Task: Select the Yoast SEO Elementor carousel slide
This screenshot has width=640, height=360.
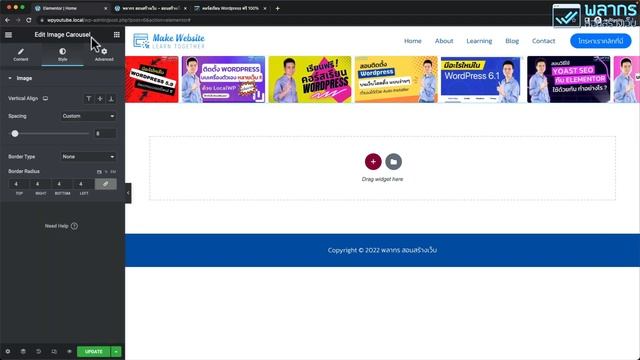Action: click(568, 79)
